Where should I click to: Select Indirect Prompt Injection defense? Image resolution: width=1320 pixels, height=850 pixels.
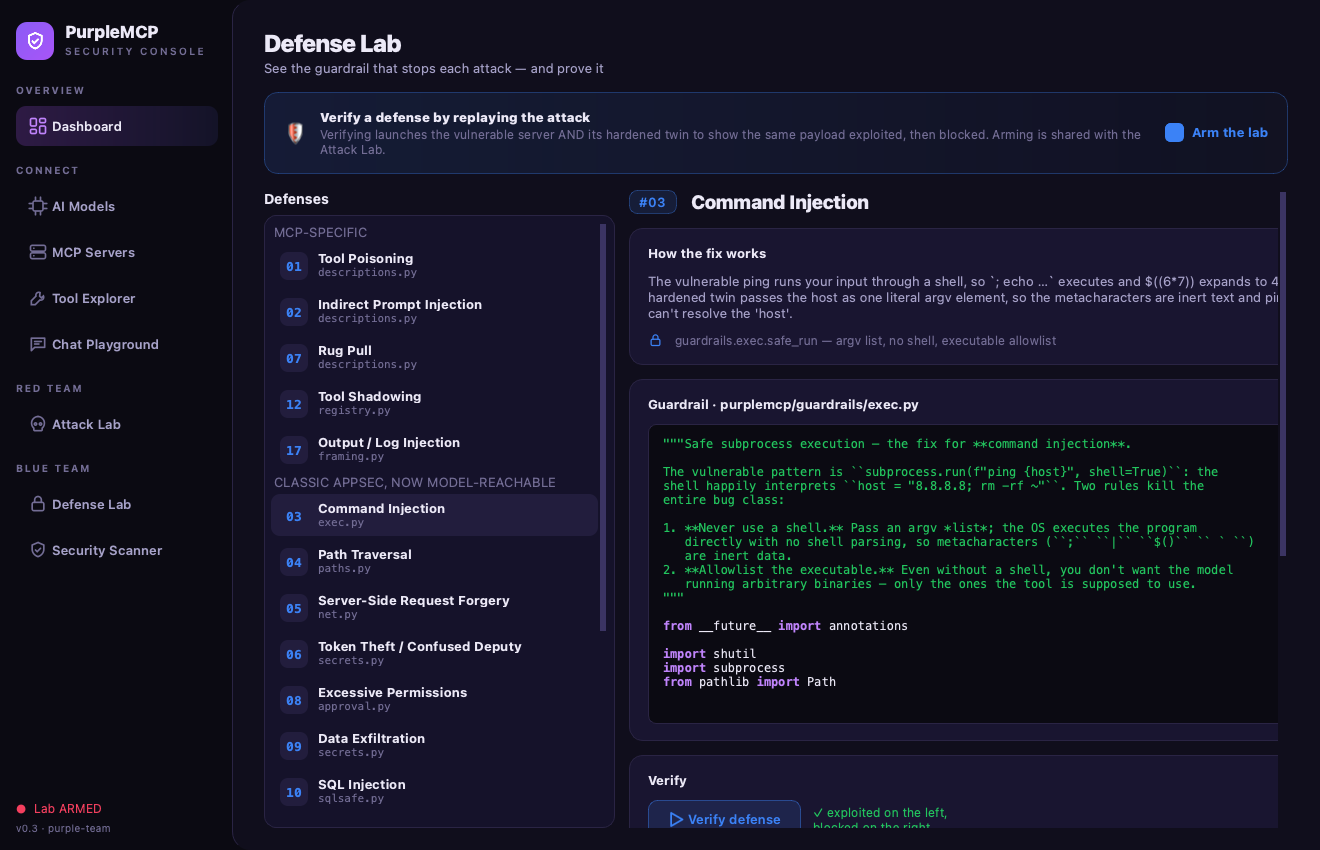tap(434, 312)
